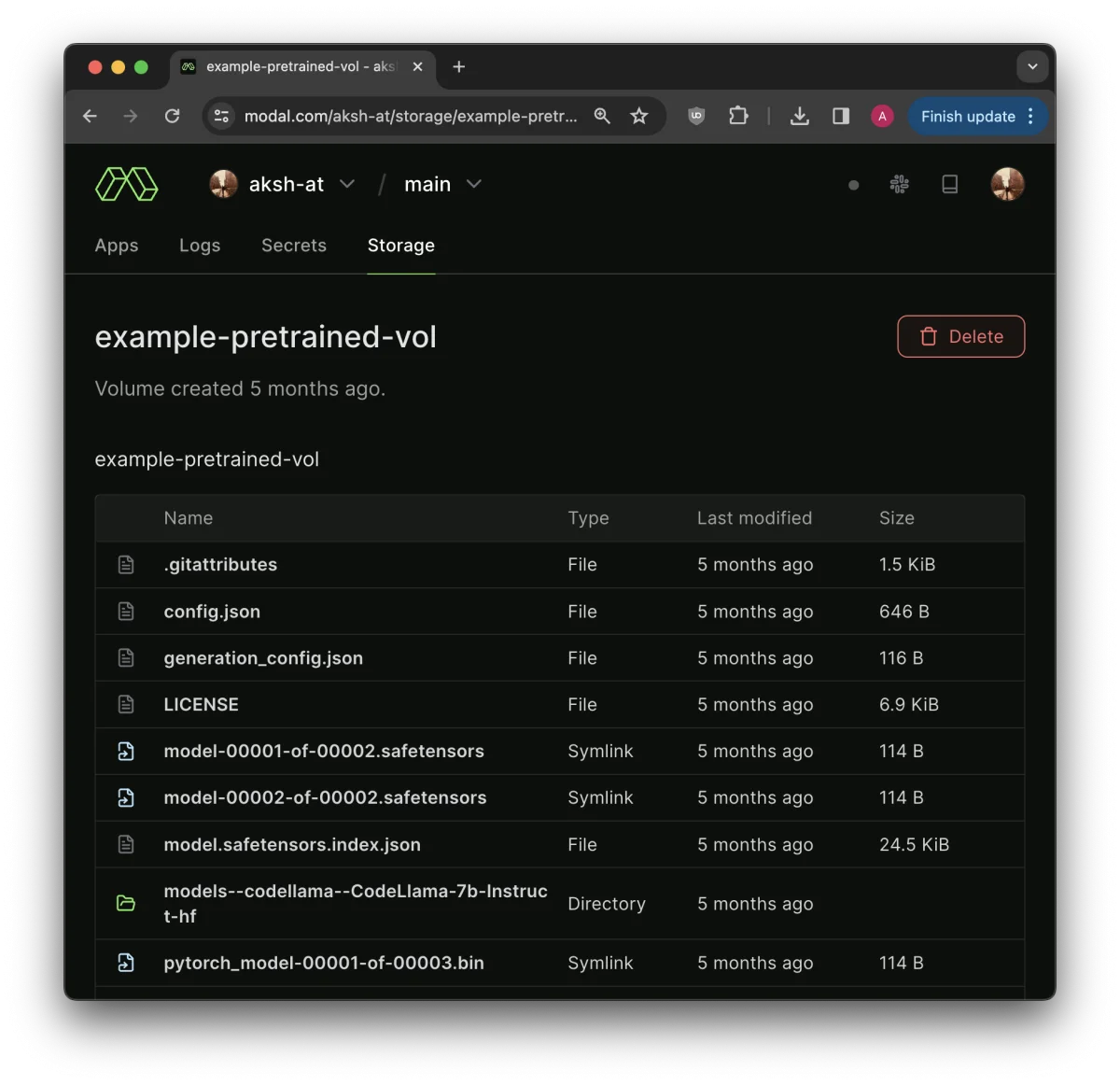Click the browser back arrow
Viewport: 1120px width, 1085px height.
[90, 116]
